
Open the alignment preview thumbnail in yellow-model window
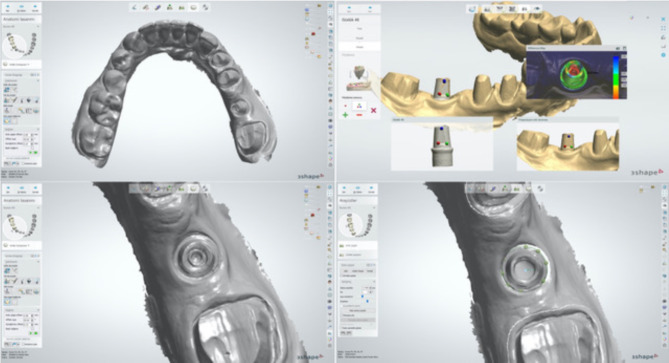[359, 78]
